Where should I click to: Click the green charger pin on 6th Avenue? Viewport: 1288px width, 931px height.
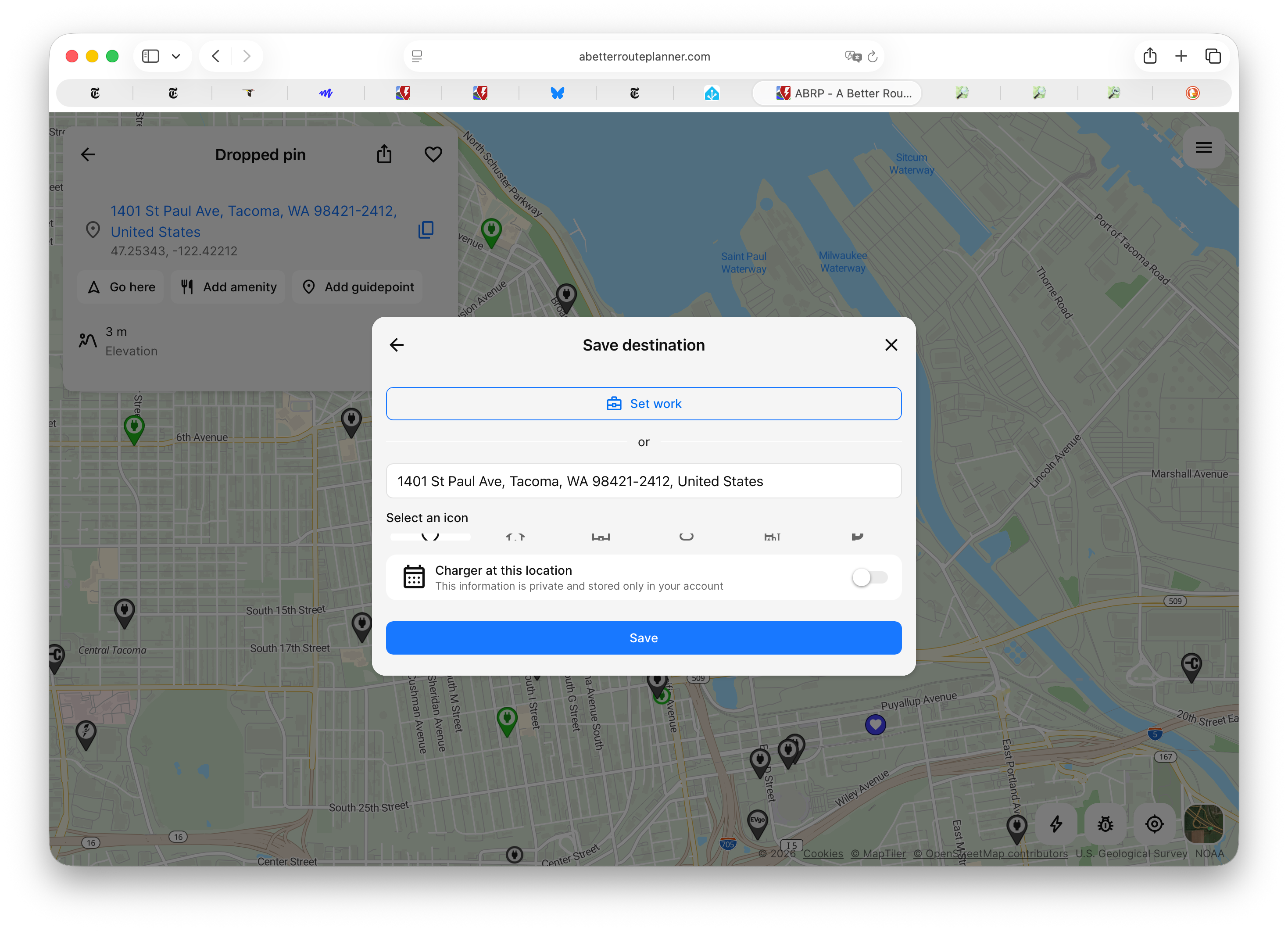(x=134, y=429)
